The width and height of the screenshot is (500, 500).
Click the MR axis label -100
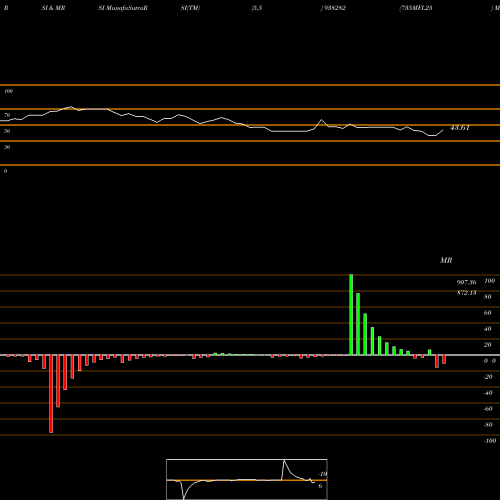tap(490, 441)
